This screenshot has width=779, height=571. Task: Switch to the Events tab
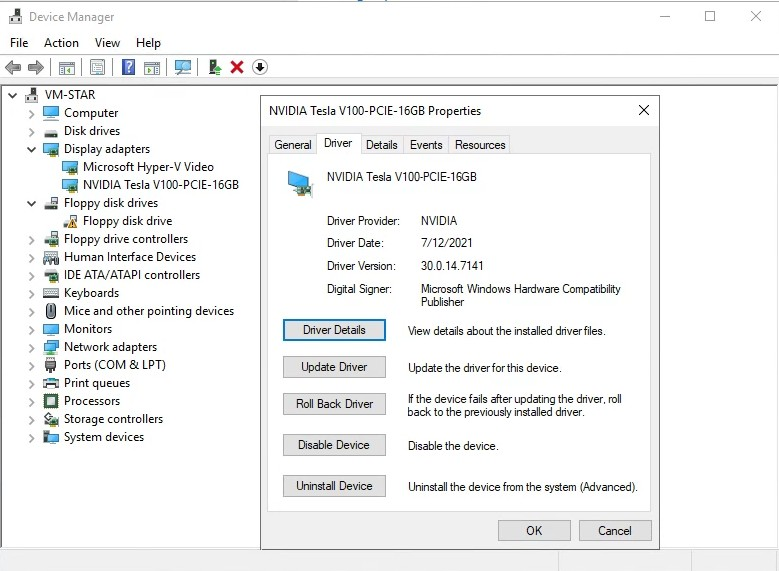(426, 145)
